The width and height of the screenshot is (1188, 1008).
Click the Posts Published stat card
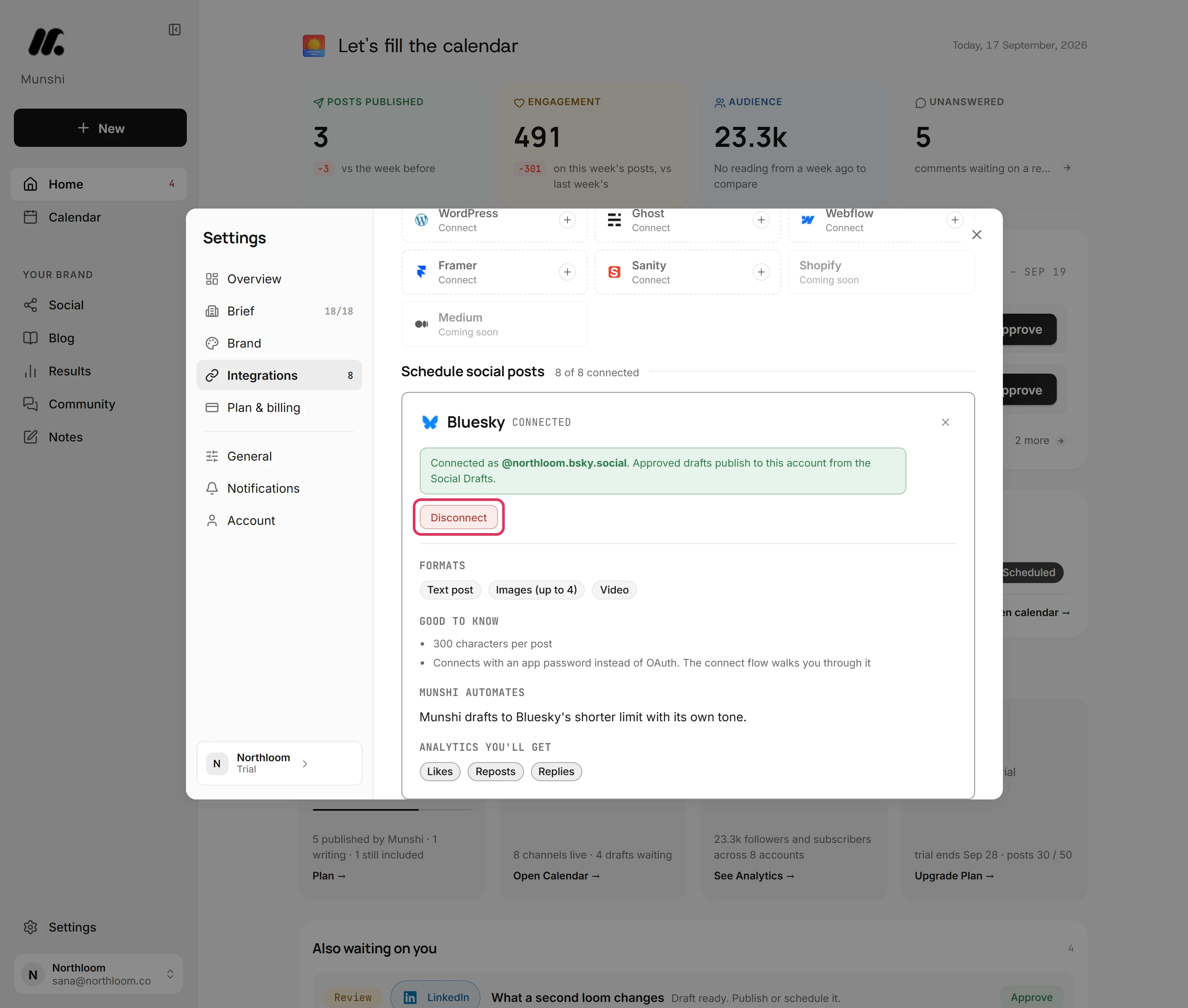click(392, 146)
